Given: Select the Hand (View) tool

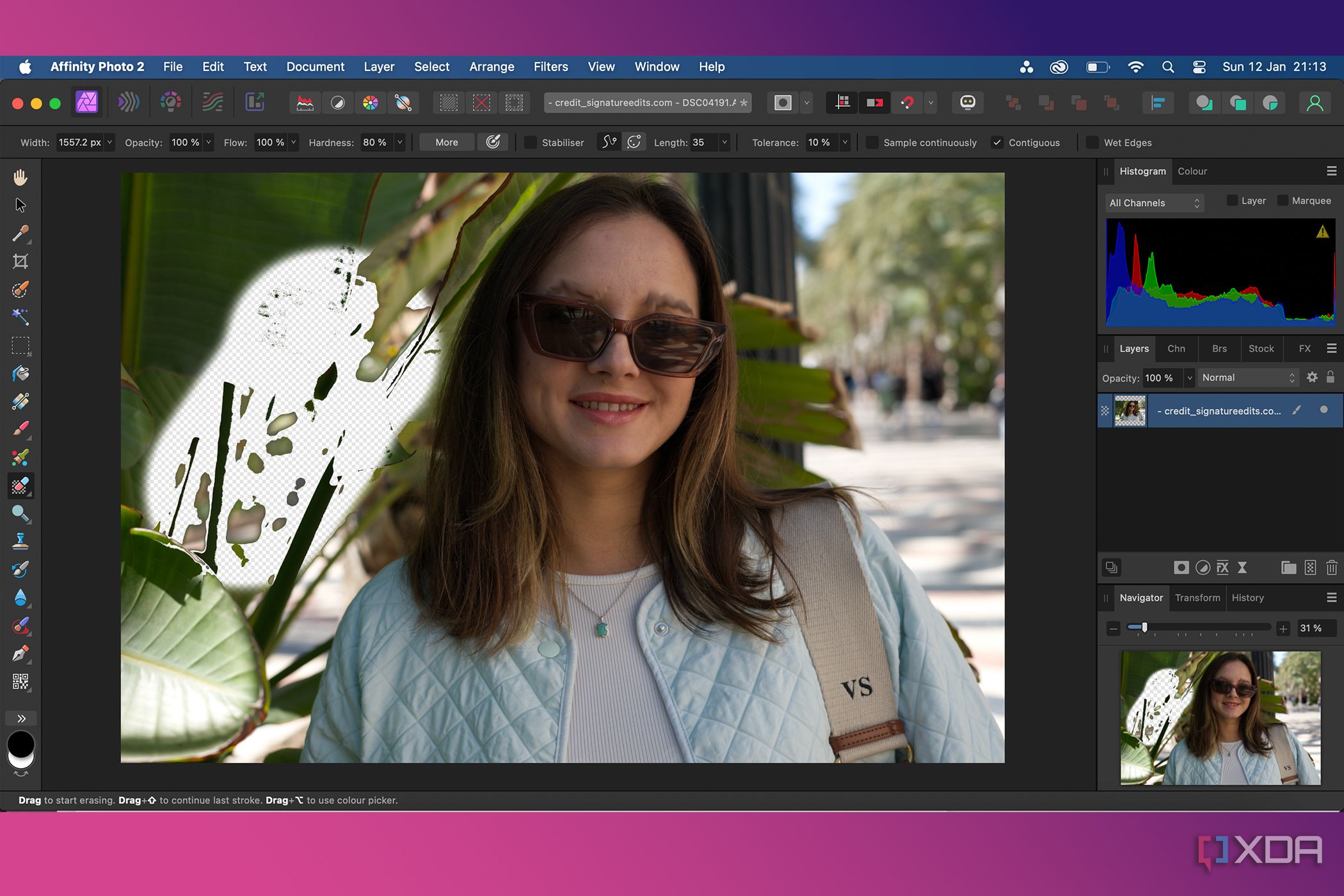Looking at the screenshot, I should [20, 177].
